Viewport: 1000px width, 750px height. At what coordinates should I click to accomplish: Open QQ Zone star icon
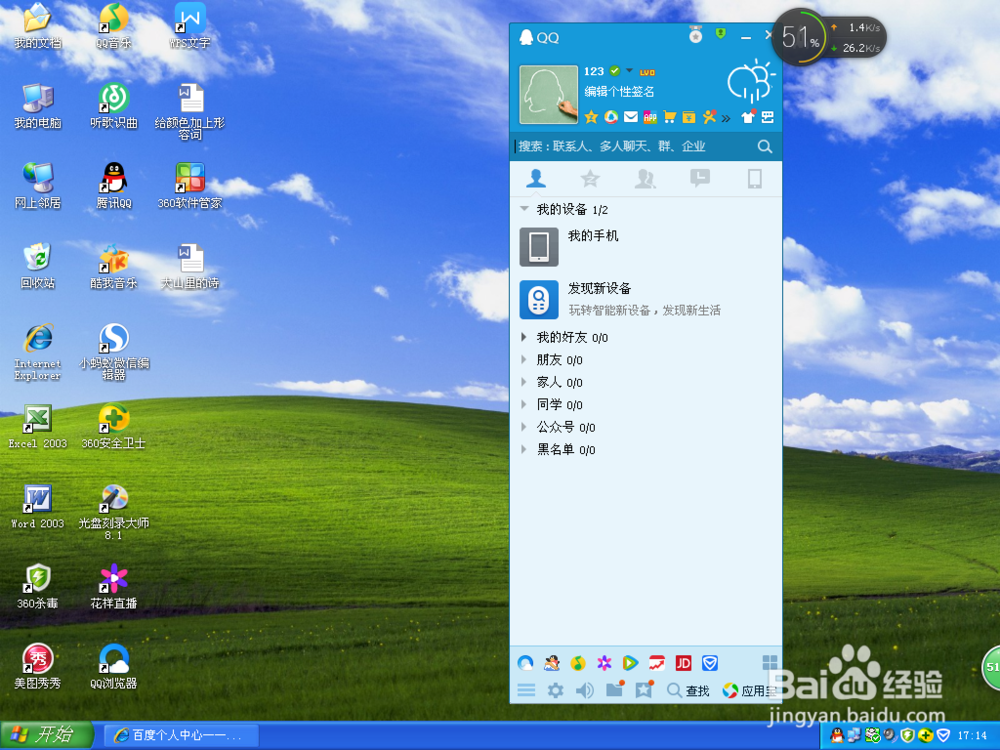(591, 117)
